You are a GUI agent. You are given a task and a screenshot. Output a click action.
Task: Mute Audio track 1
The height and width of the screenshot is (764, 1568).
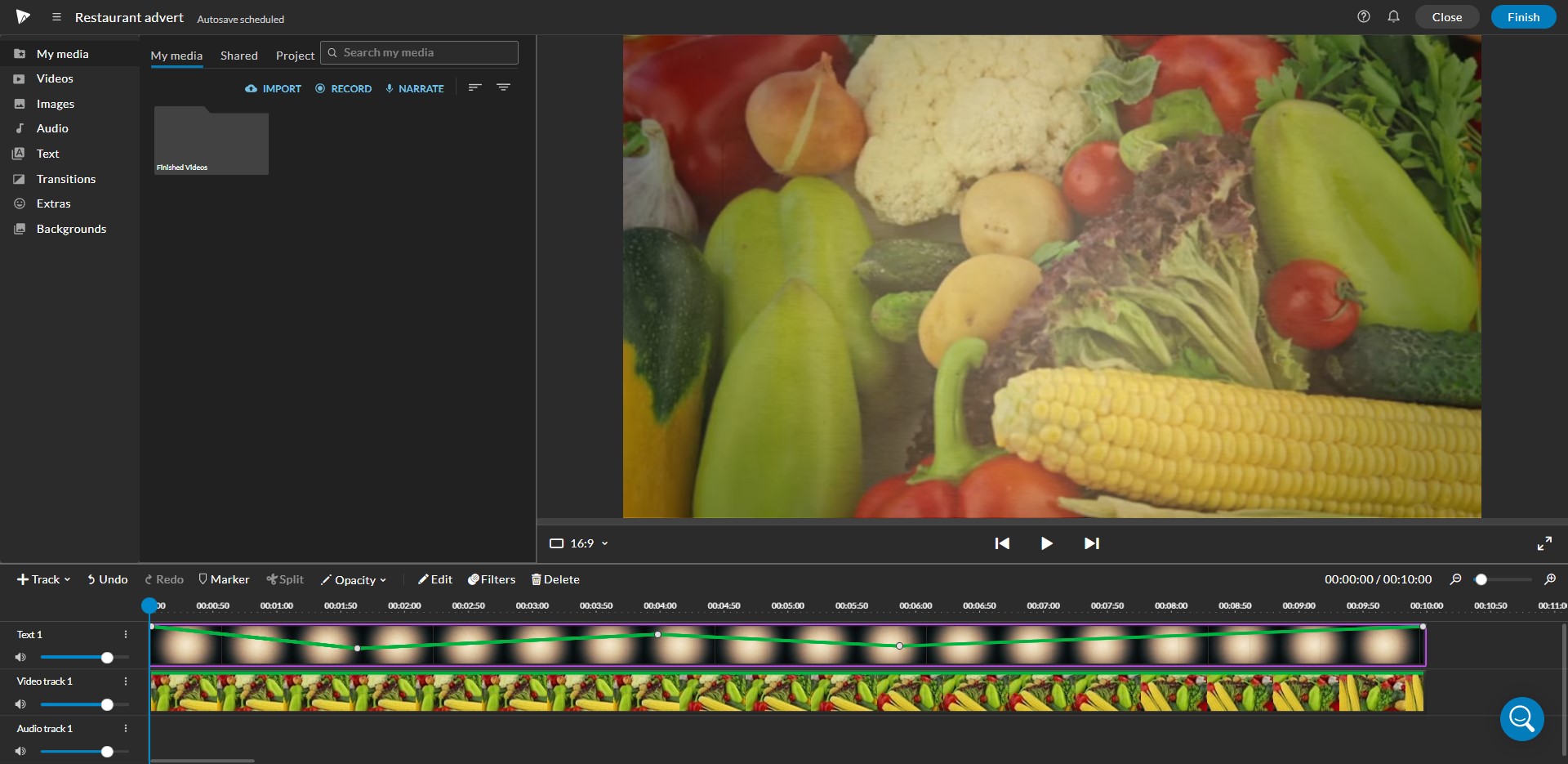click(x=20, y=751)
